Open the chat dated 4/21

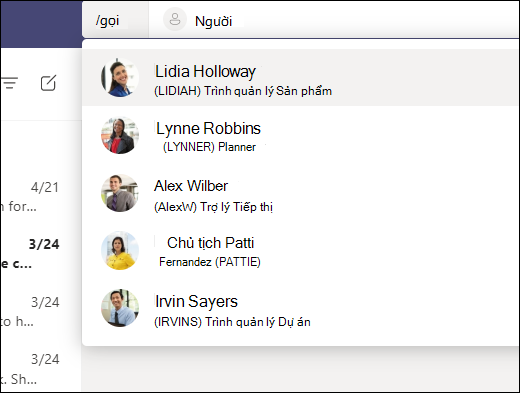[41, 197]
